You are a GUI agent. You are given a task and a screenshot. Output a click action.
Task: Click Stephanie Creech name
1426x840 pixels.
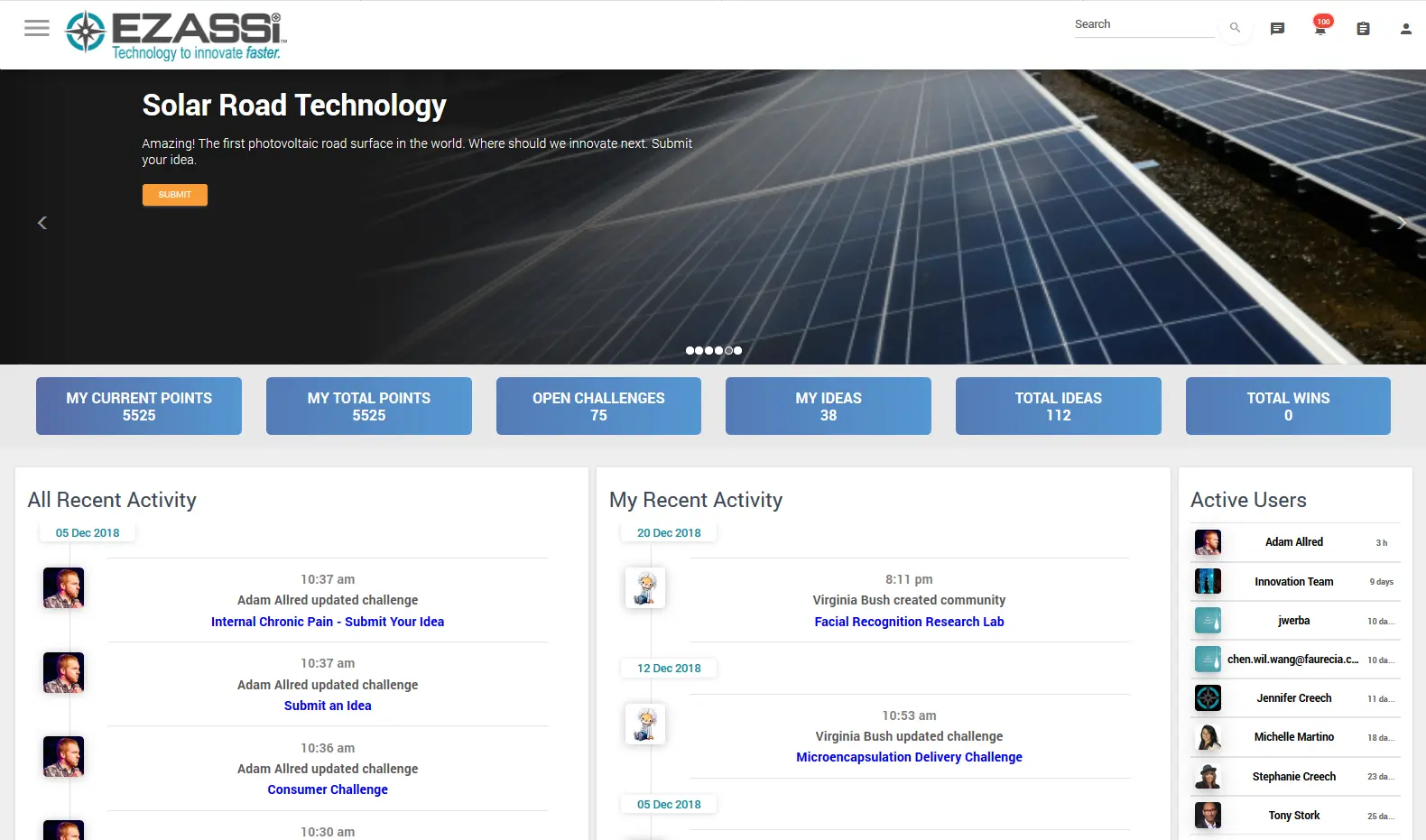tap(1294, 777)
